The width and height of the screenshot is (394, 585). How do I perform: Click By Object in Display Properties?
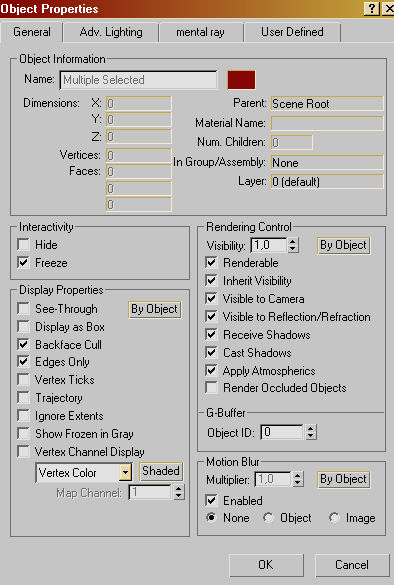pyautogui.click(x=154, y=309)
